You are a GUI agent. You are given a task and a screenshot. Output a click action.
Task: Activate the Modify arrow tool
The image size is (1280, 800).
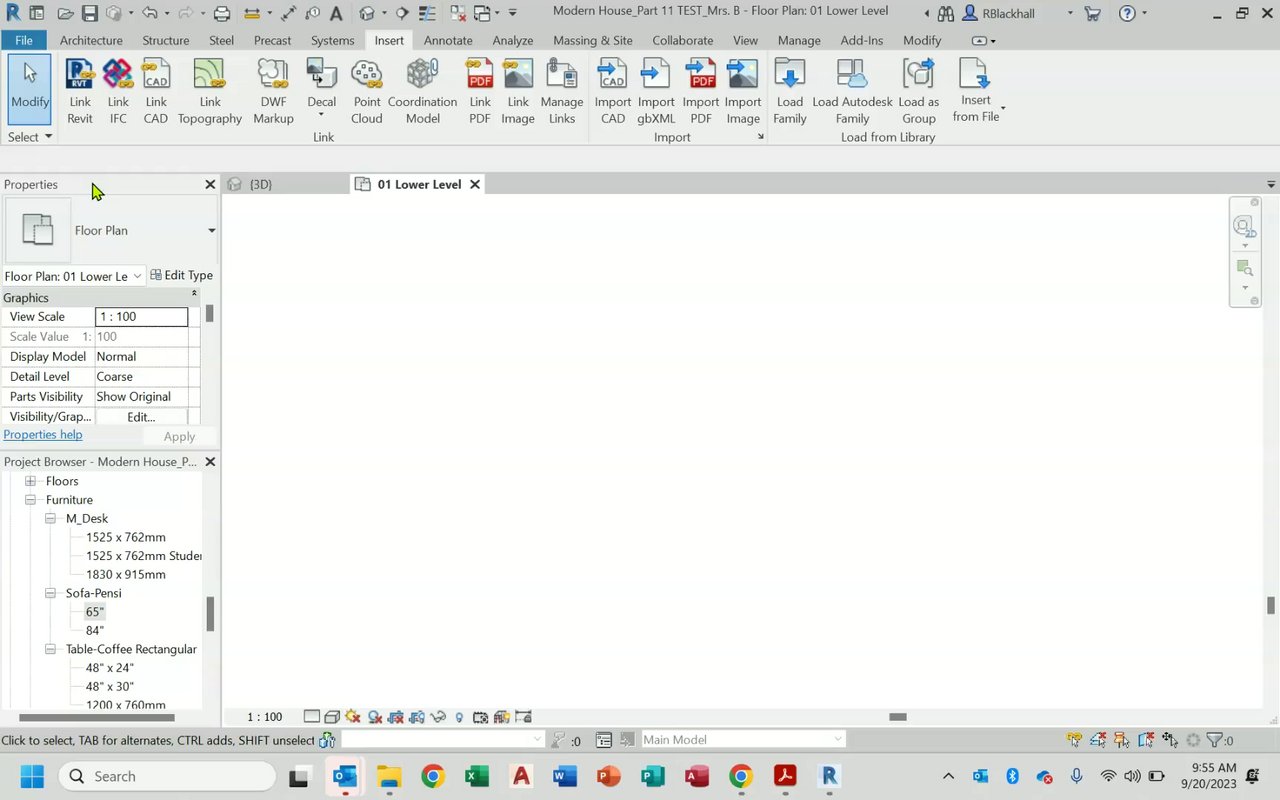coord(30,89)
